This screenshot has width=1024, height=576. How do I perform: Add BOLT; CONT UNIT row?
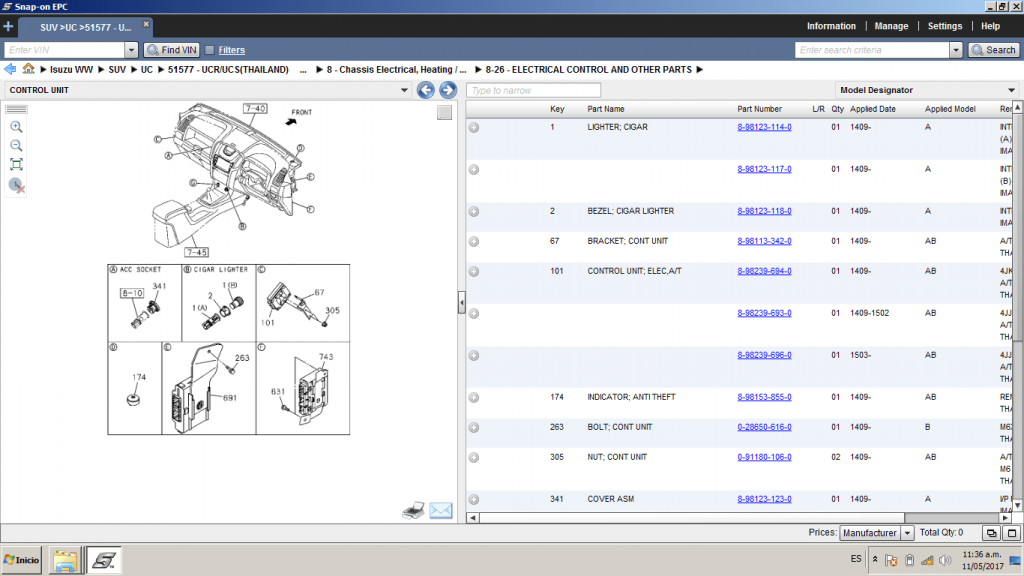[x=474, y=428]
